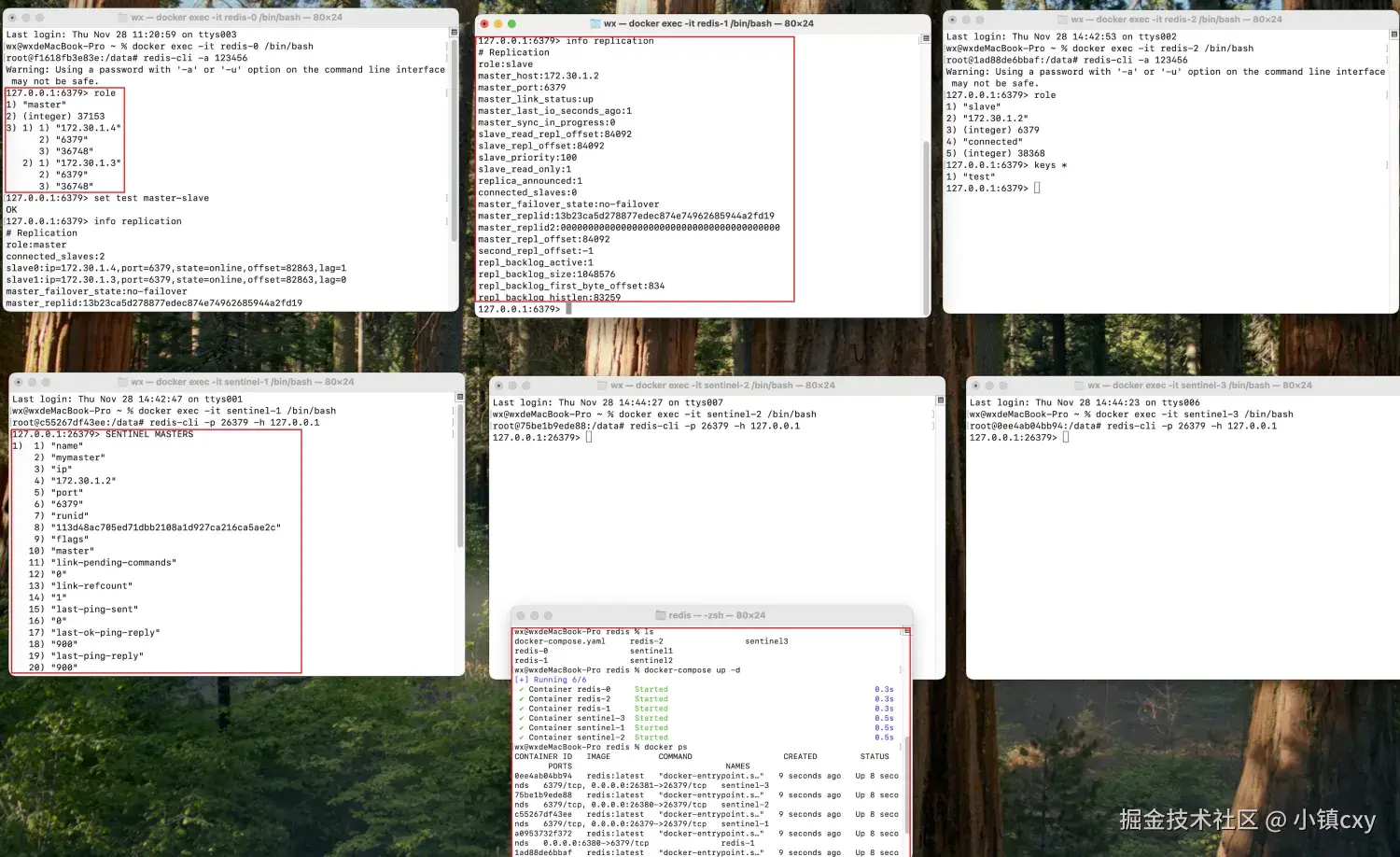The width and height of the screenshot is (1400, 857).
Task: Click the slave0 status line in redis-0
Action: 175,268
